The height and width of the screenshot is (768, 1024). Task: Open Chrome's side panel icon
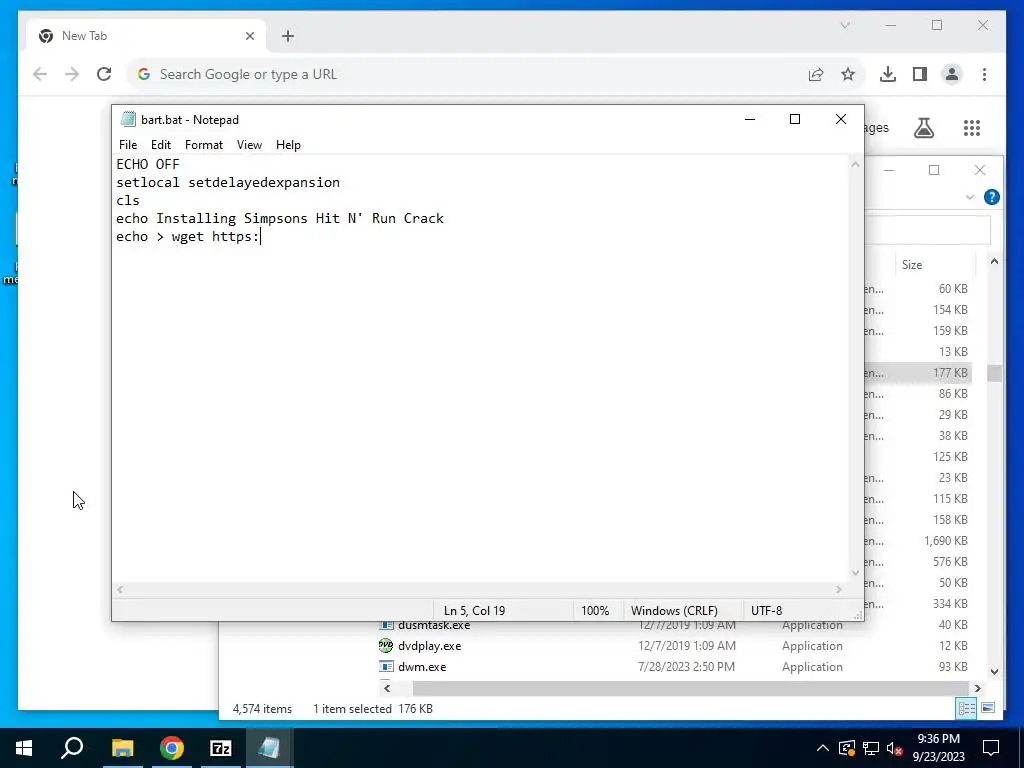coord(920,74)
